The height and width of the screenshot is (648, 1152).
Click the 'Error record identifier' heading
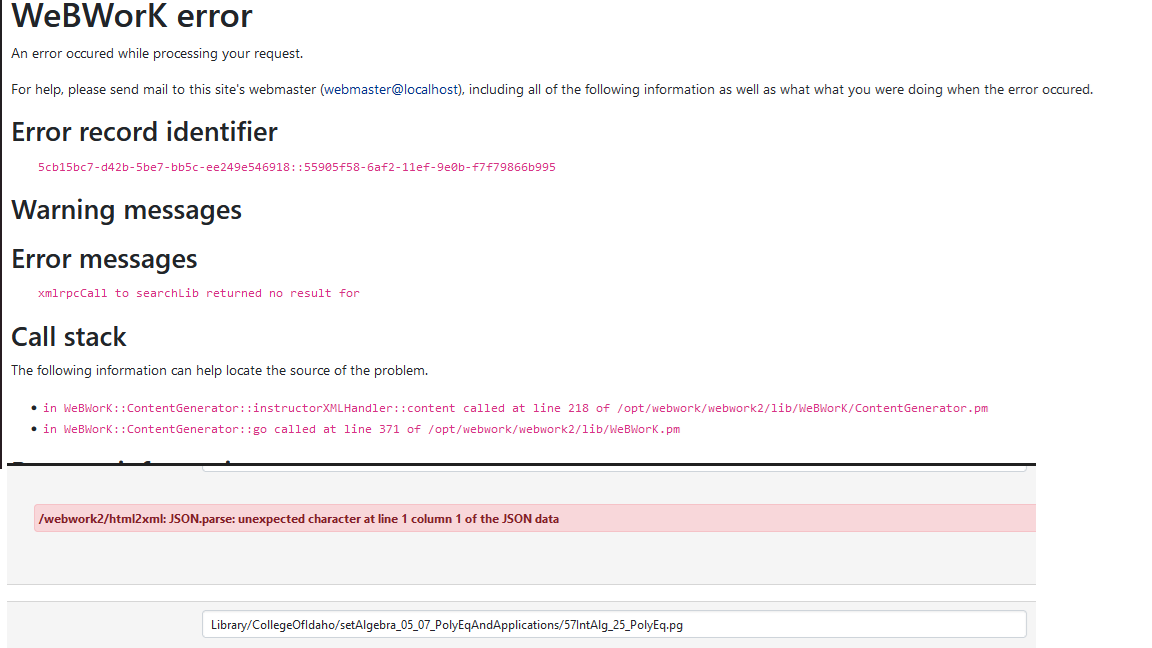[145, 132]
